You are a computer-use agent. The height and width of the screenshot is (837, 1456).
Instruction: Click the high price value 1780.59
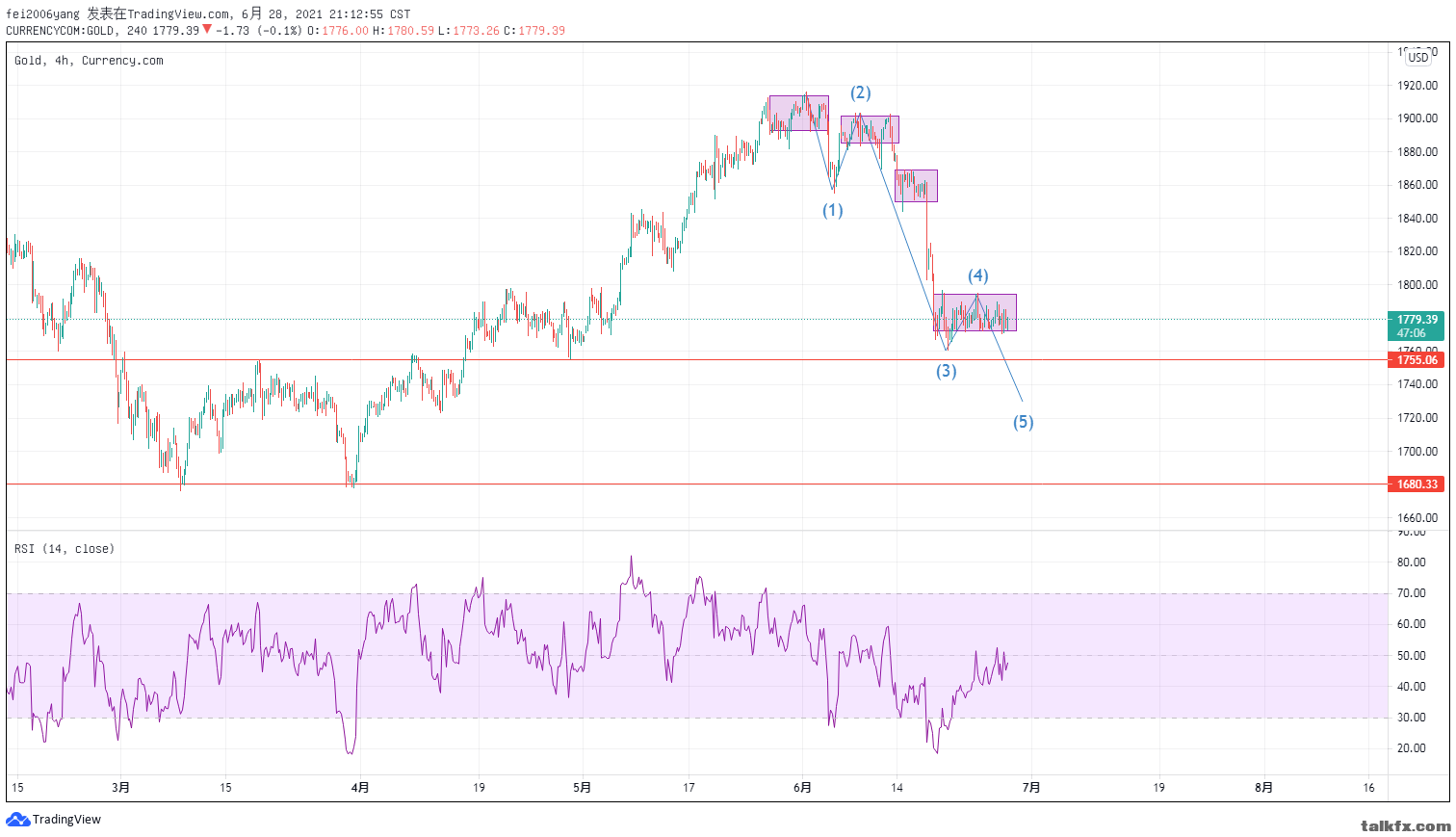pos(411,31)
